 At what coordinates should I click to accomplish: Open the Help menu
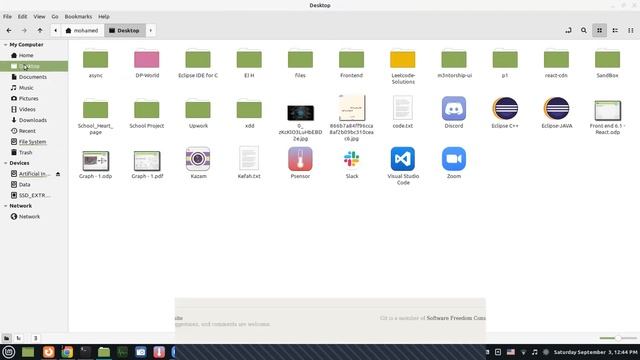click(104, 17)
